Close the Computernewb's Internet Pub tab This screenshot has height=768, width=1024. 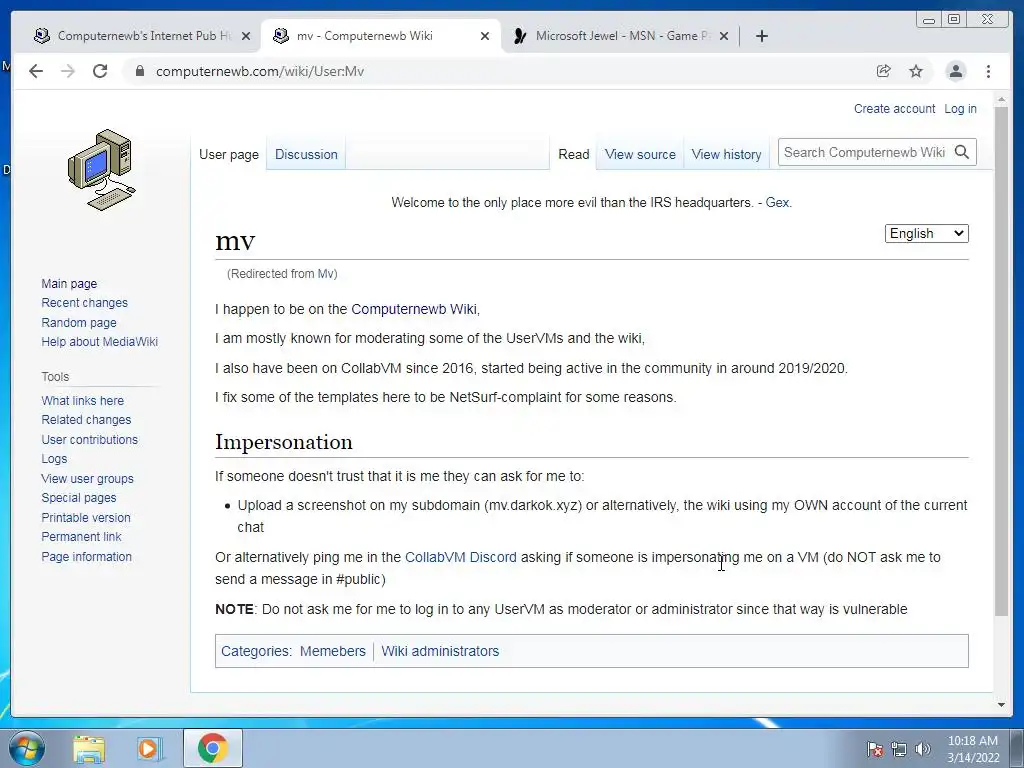246,36
